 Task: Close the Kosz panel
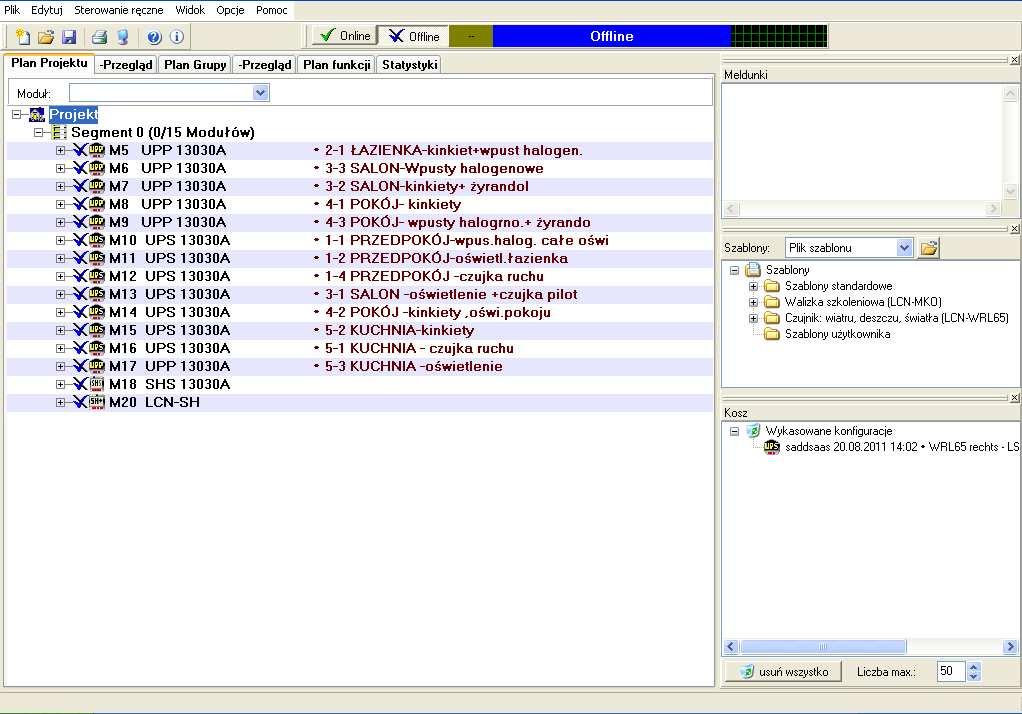coord(1014,398)
